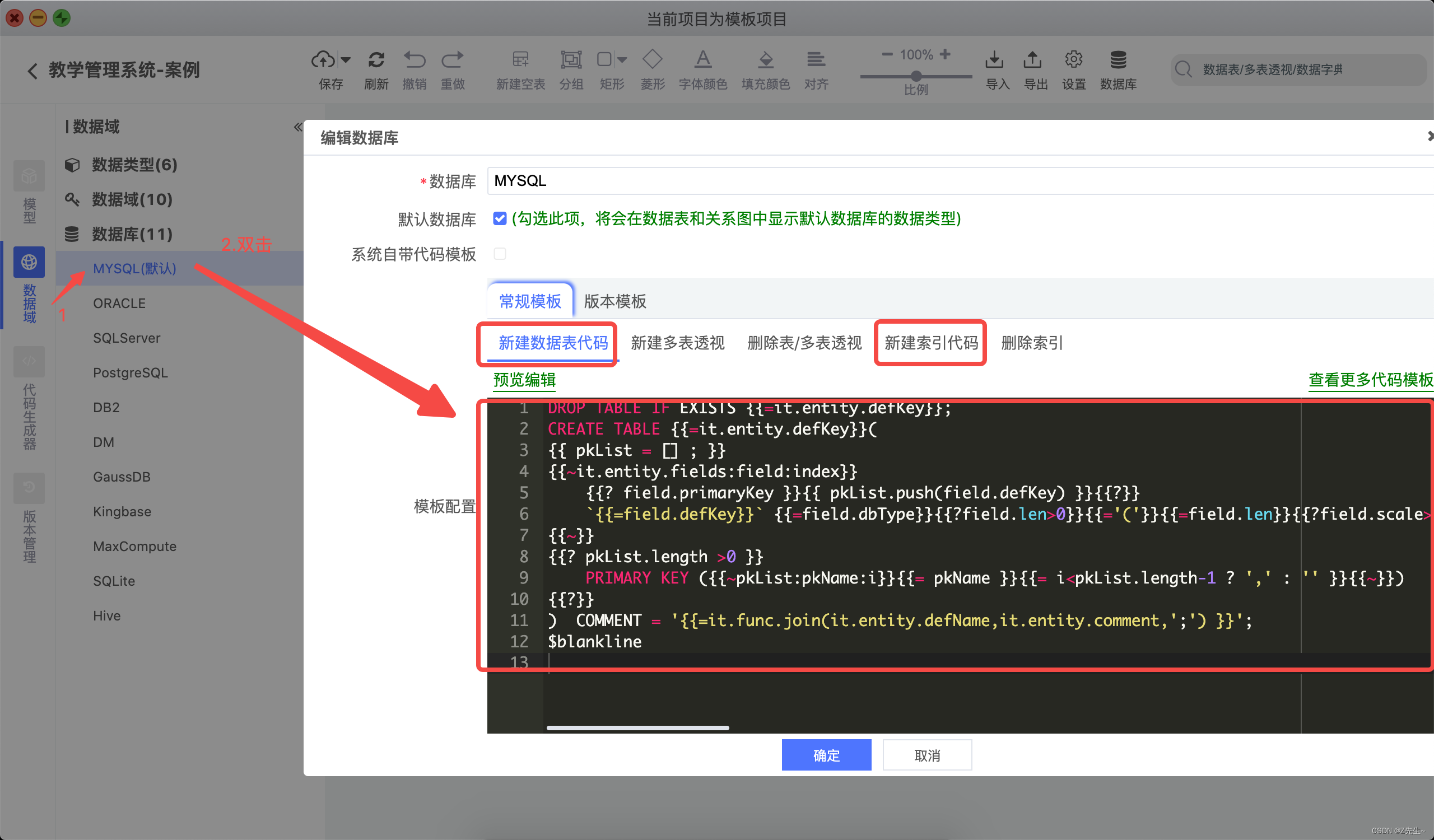Open the Data Domain sidebar tab
Screen dimensions: 1434x840
[29, 286]
